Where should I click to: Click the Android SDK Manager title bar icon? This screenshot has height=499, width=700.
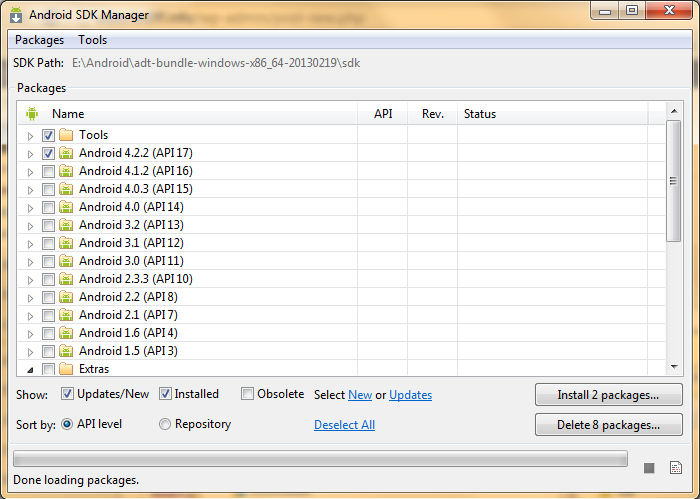16,15
